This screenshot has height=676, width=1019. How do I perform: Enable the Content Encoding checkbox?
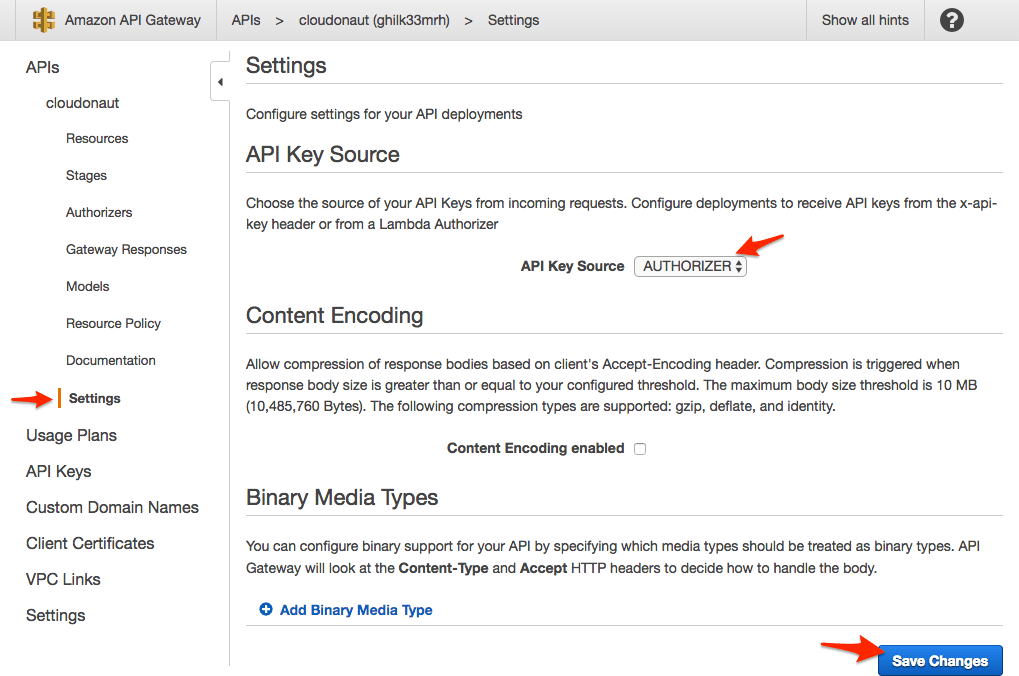(x=640, y=449)
